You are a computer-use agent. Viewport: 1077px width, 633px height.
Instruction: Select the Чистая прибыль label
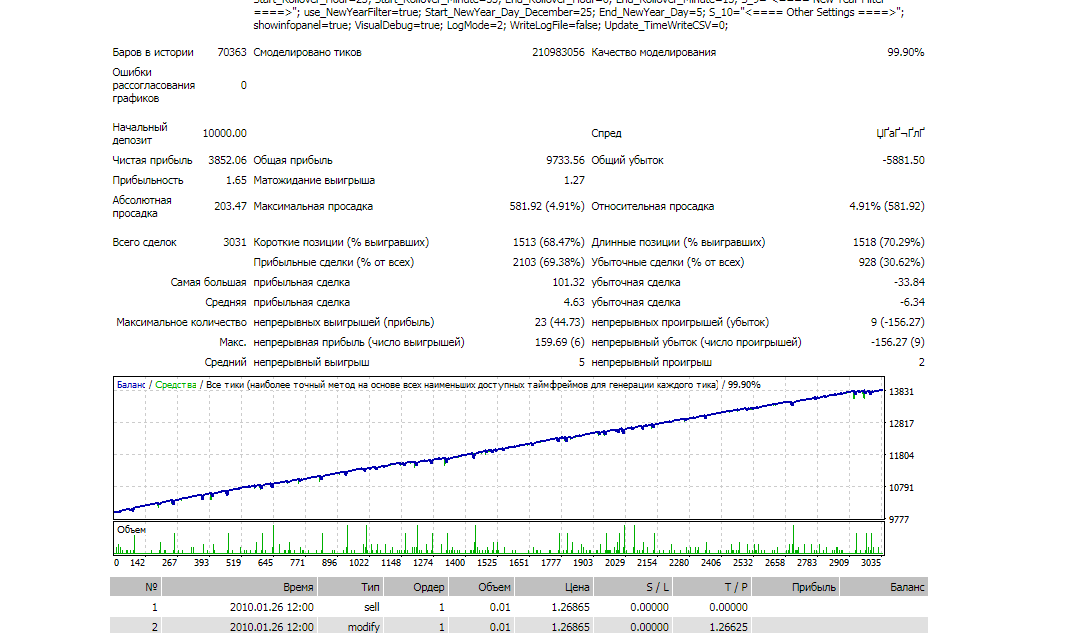click(x=152, y=160)
